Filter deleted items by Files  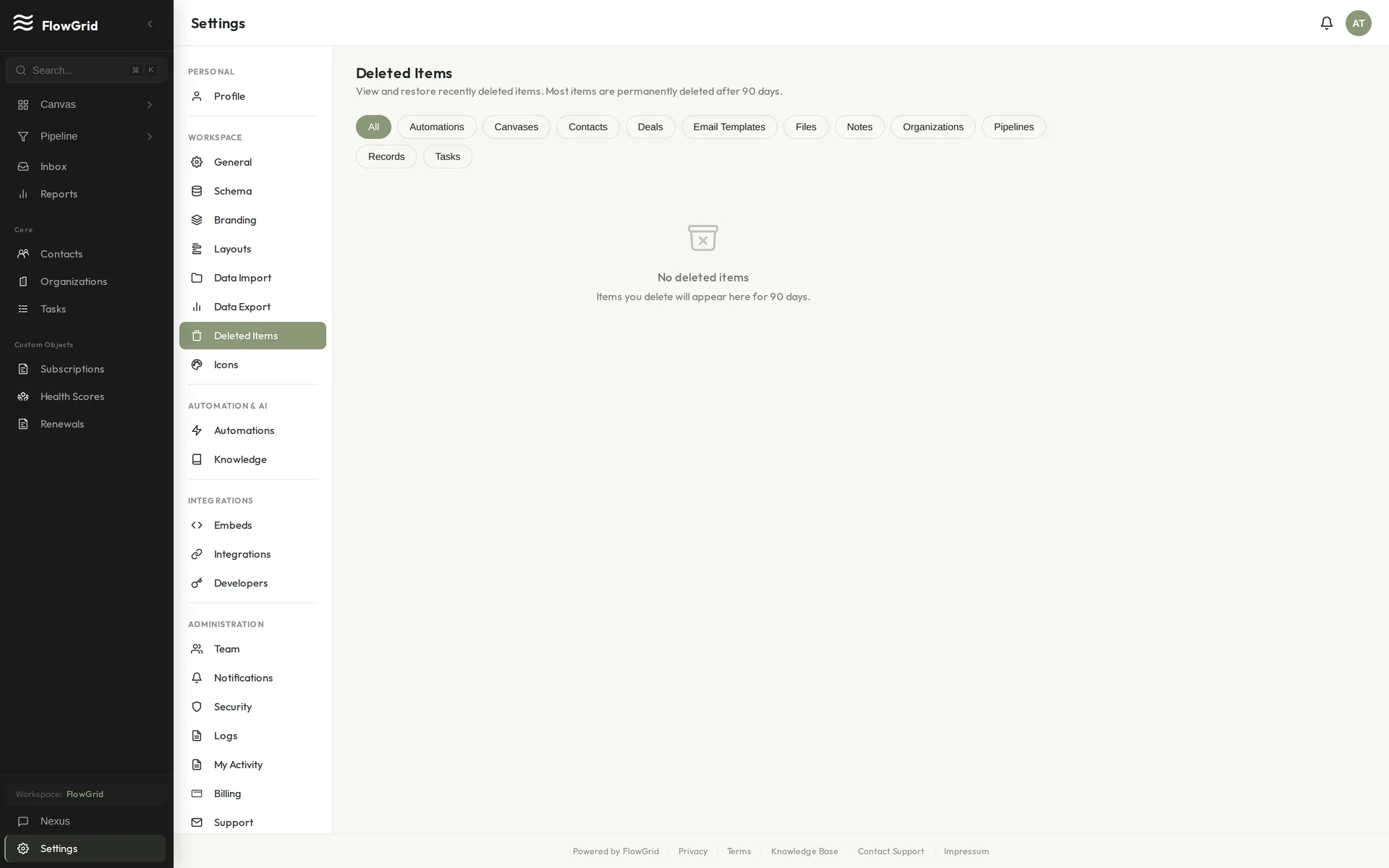coord(806,127)
